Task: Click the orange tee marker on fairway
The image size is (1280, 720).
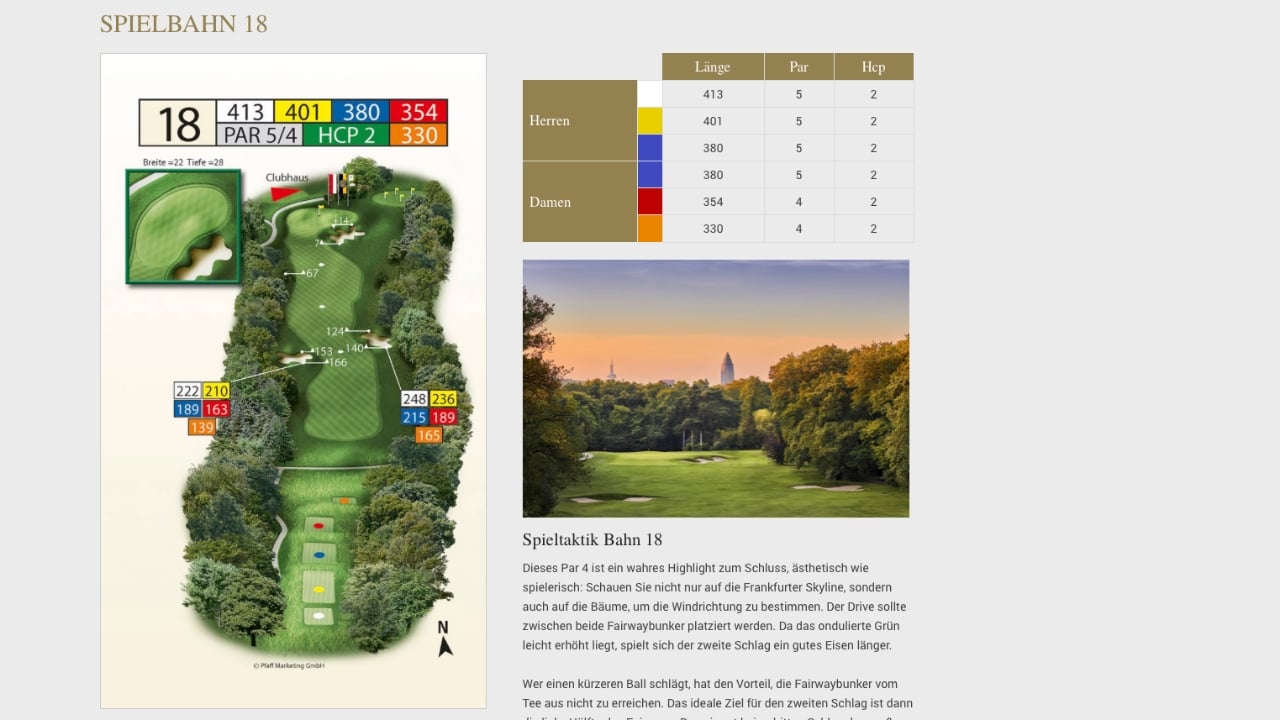Action: point(343,501)
